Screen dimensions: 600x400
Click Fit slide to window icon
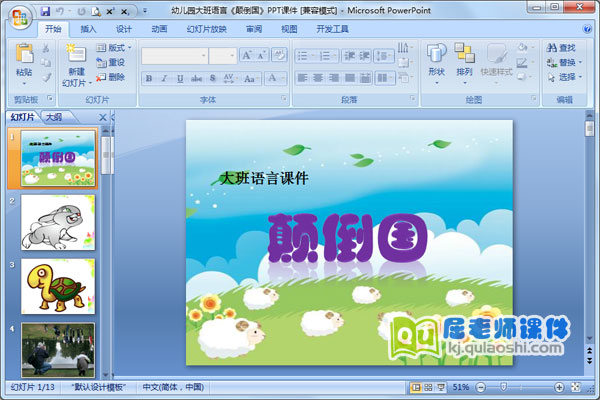pos(576,387)
